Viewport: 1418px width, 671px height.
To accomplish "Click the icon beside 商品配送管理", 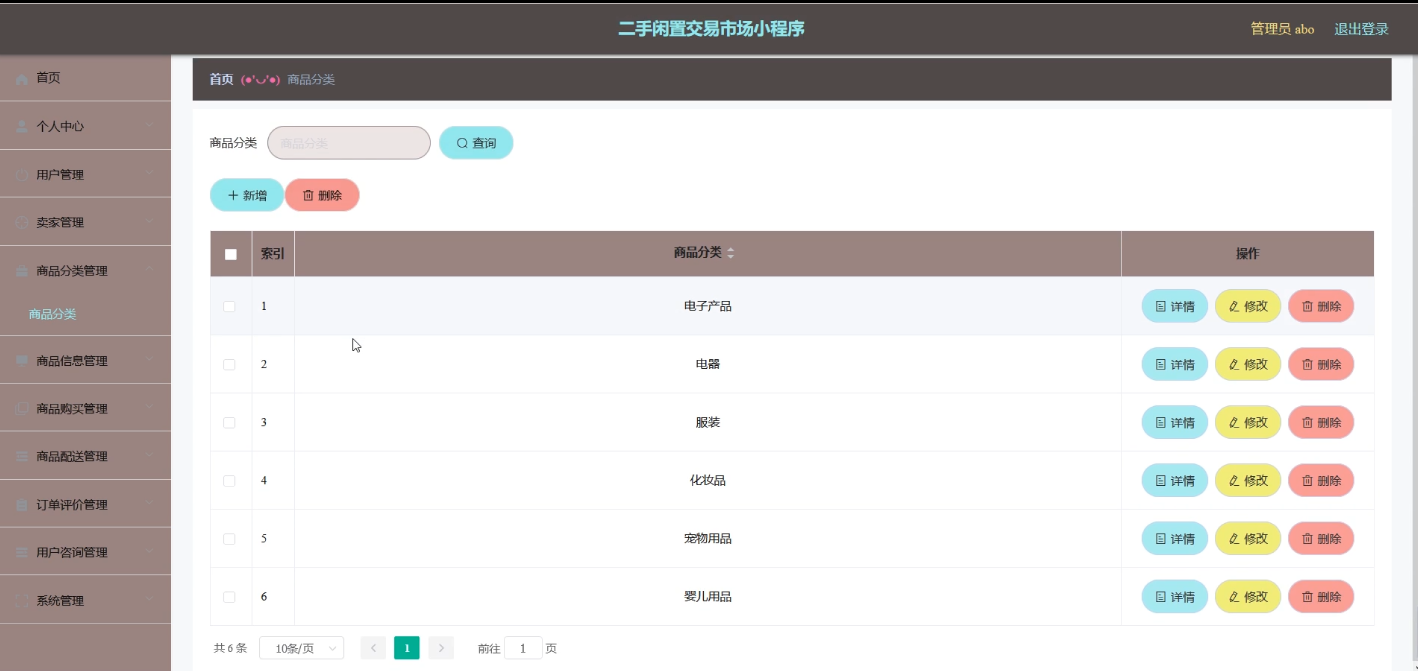I will point(22,456).
